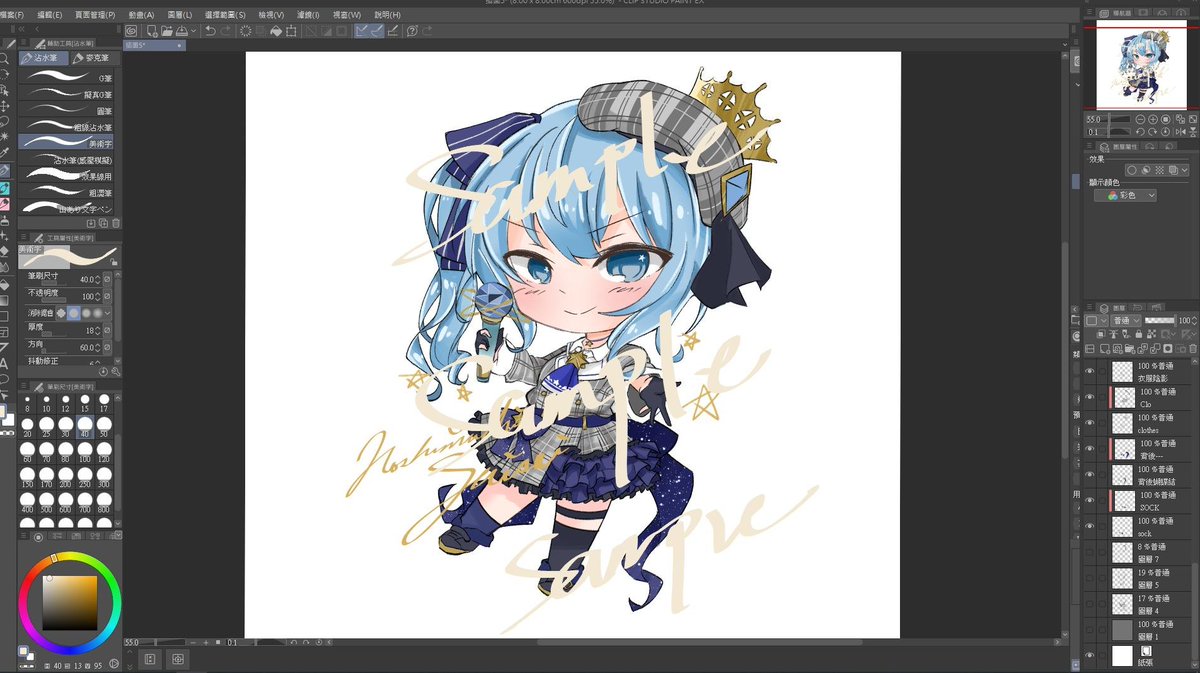The width and height of the screenshot is (1200, 673).
Task: Hide the Clo layer
Action: click(1090, 397)
